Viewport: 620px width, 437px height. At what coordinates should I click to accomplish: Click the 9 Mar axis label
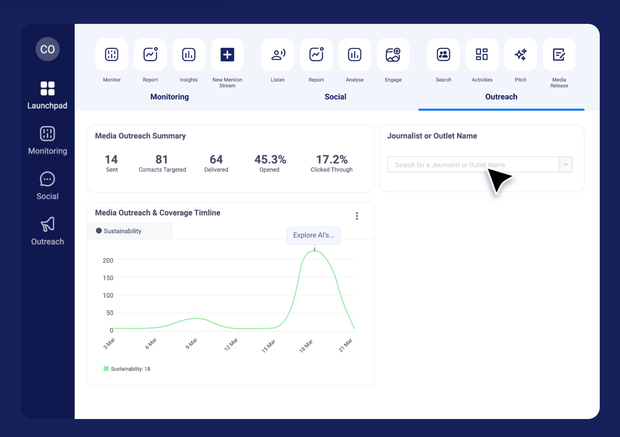pyautogui.click(x=191, y=344)
